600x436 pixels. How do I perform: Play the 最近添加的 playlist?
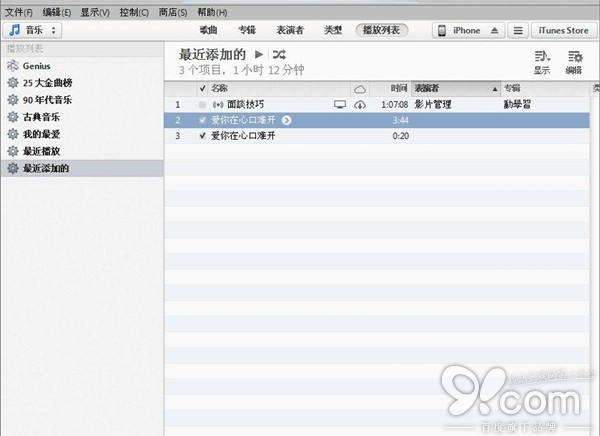[259, 54]
